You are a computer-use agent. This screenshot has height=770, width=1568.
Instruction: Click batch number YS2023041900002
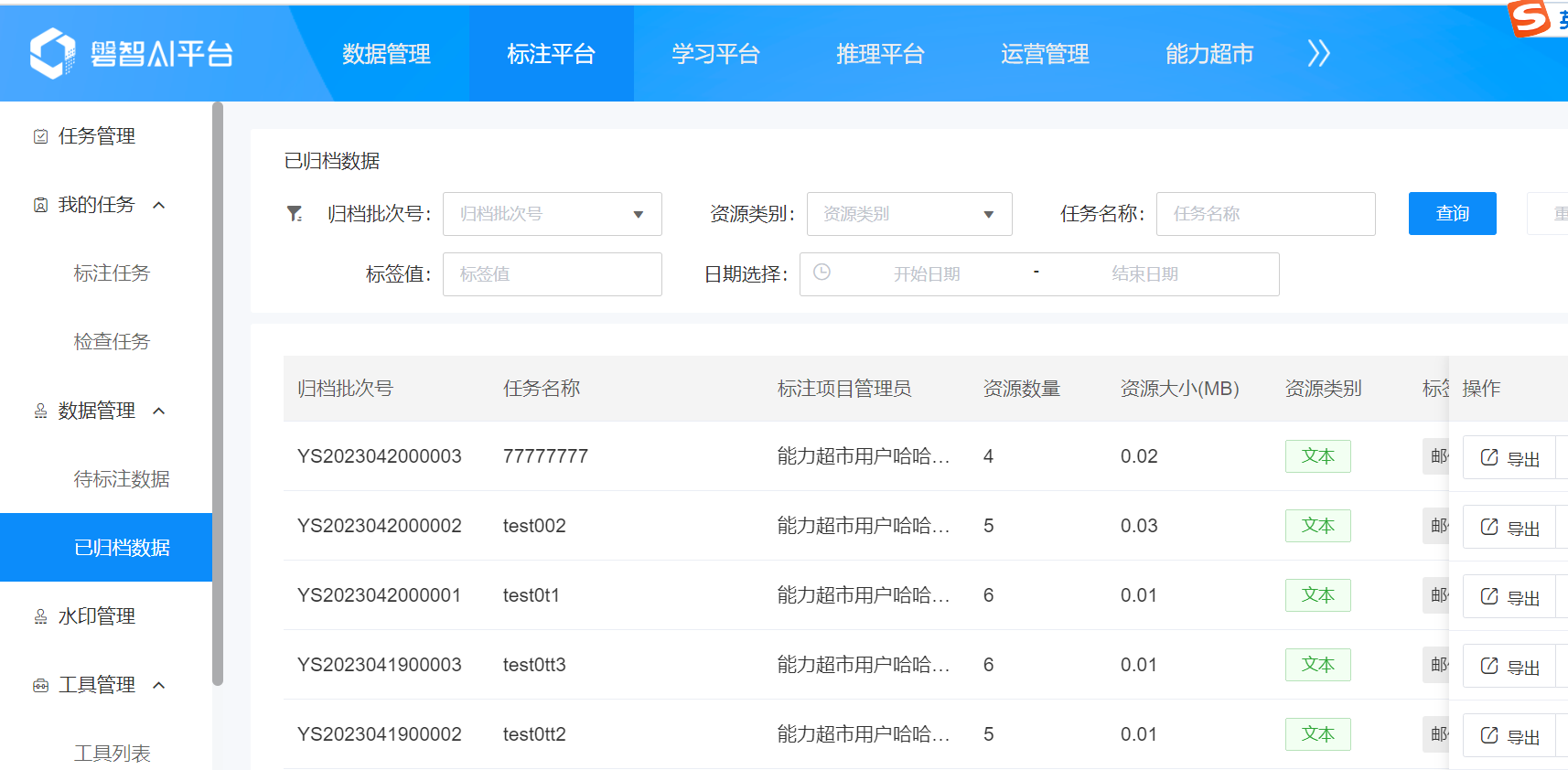coord(380,734)
